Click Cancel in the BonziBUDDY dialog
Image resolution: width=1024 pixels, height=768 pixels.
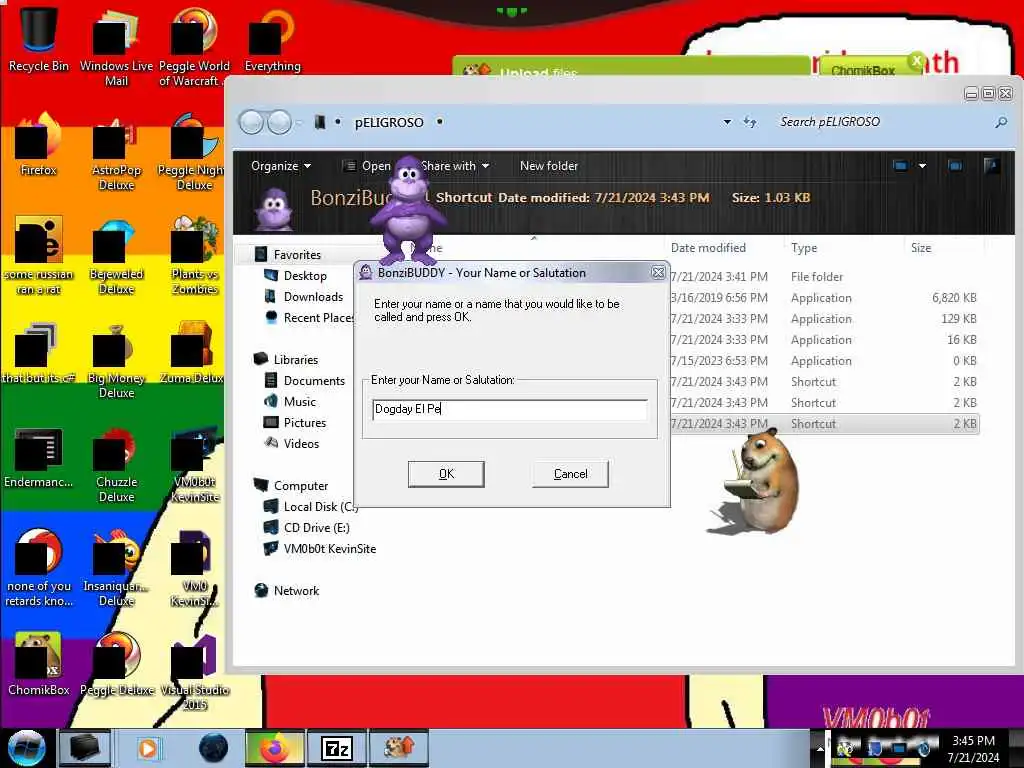(570, 473)
